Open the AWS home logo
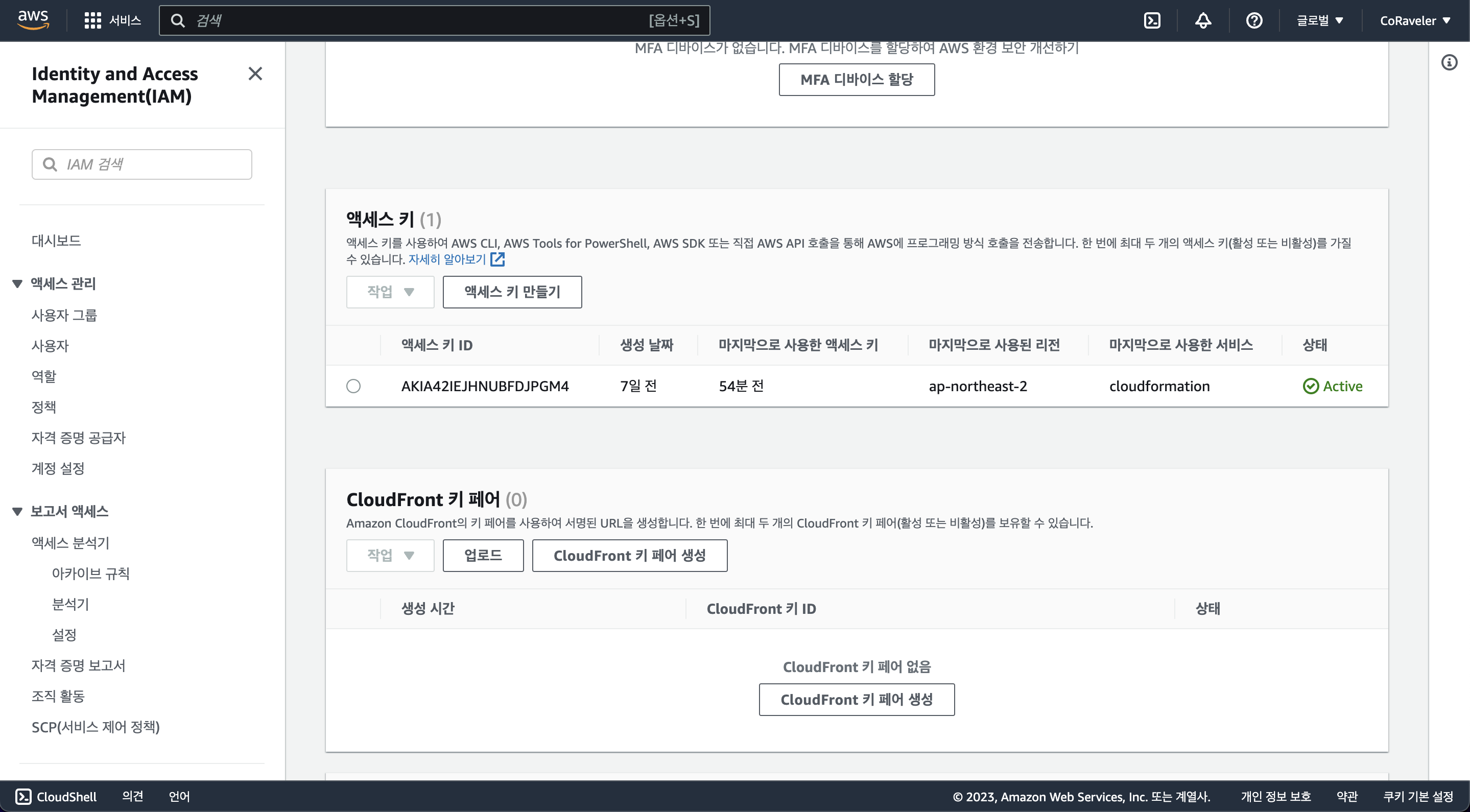The height and width of the screenshot is (812, 1470). pos(33,20)
